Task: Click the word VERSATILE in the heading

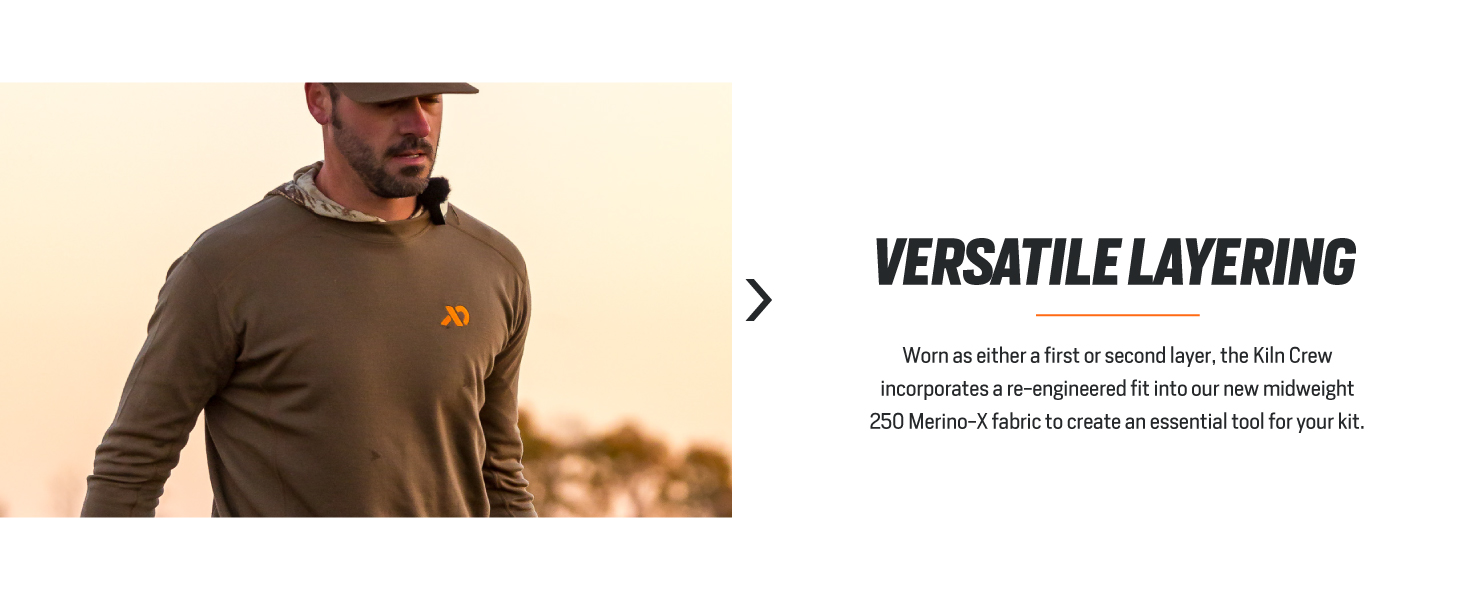Action: [x=995, y=262]
